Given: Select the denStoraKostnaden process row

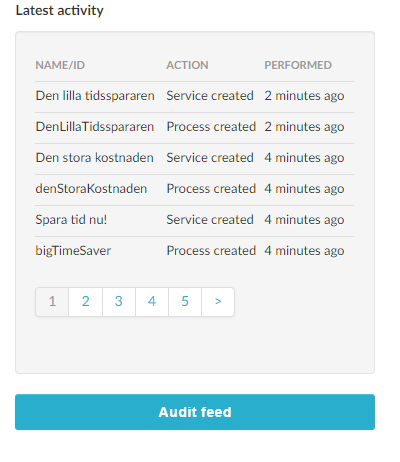Looking at the screenshot, I should pyautogui.click(x=194, y=189).
